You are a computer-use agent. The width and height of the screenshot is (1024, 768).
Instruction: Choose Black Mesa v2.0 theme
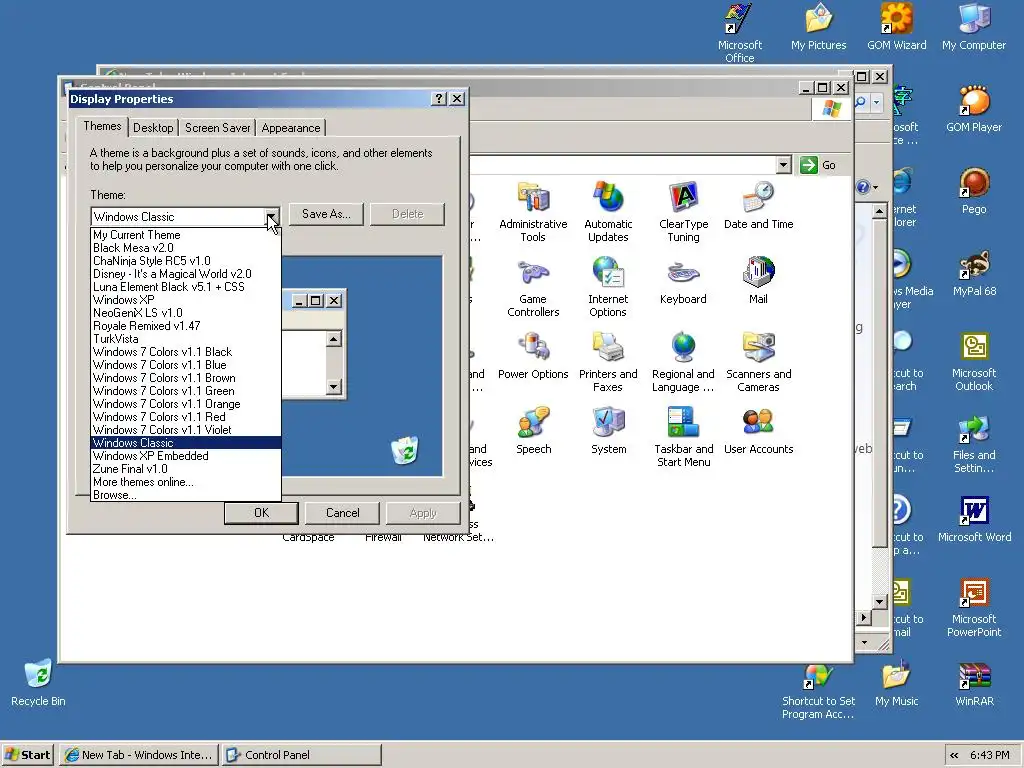185,248
